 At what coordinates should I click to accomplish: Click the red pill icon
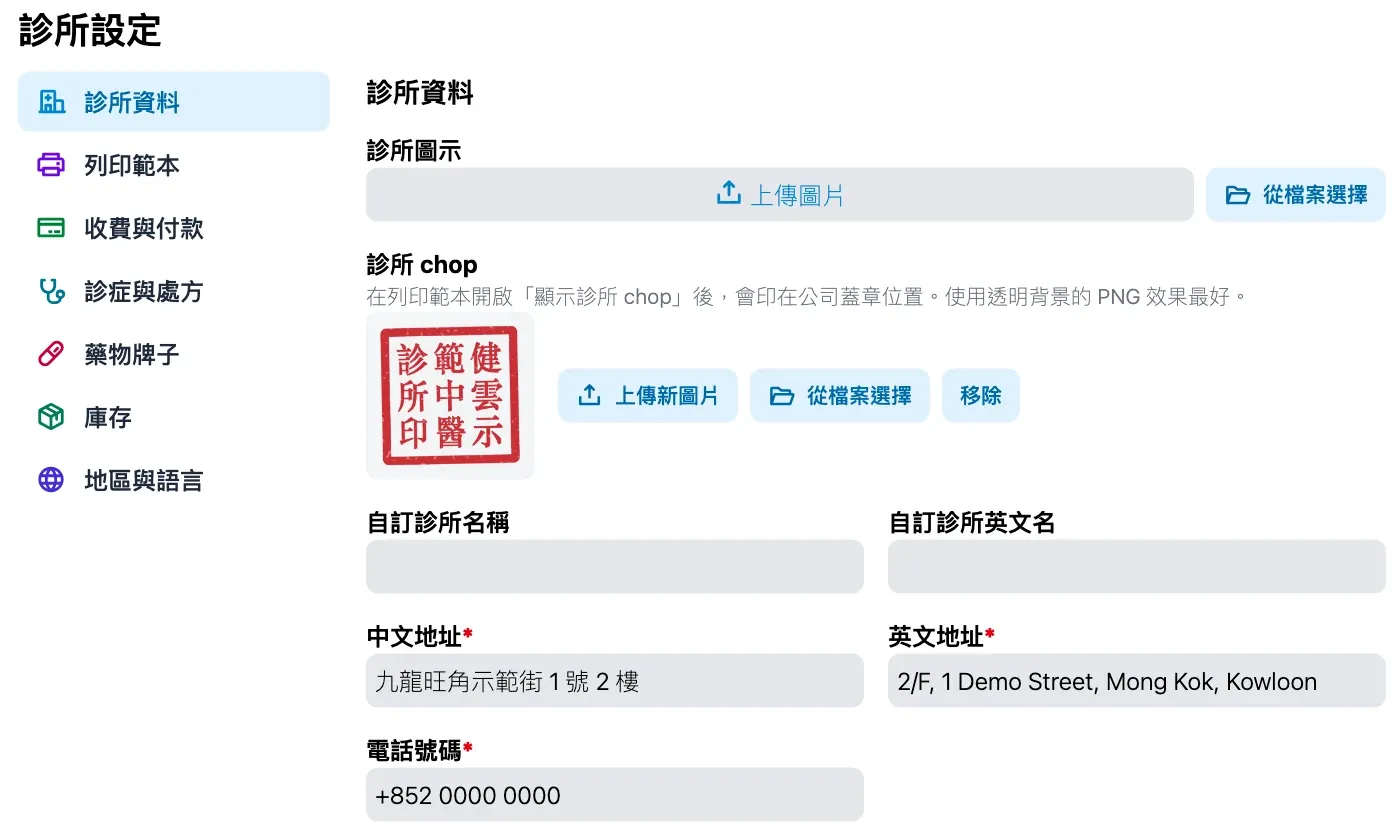51,354
